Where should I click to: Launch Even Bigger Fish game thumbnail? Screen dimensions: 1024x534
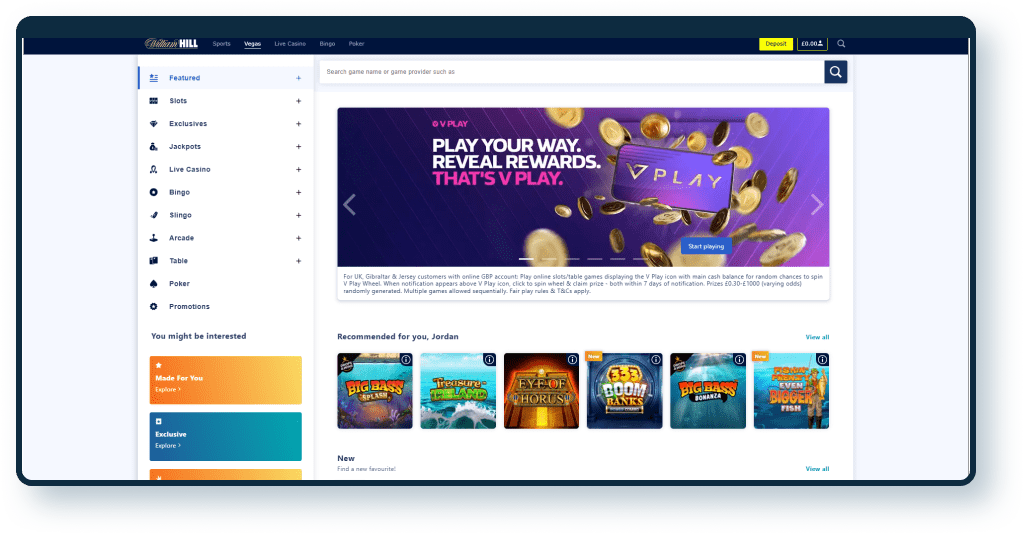pos(792,391)
